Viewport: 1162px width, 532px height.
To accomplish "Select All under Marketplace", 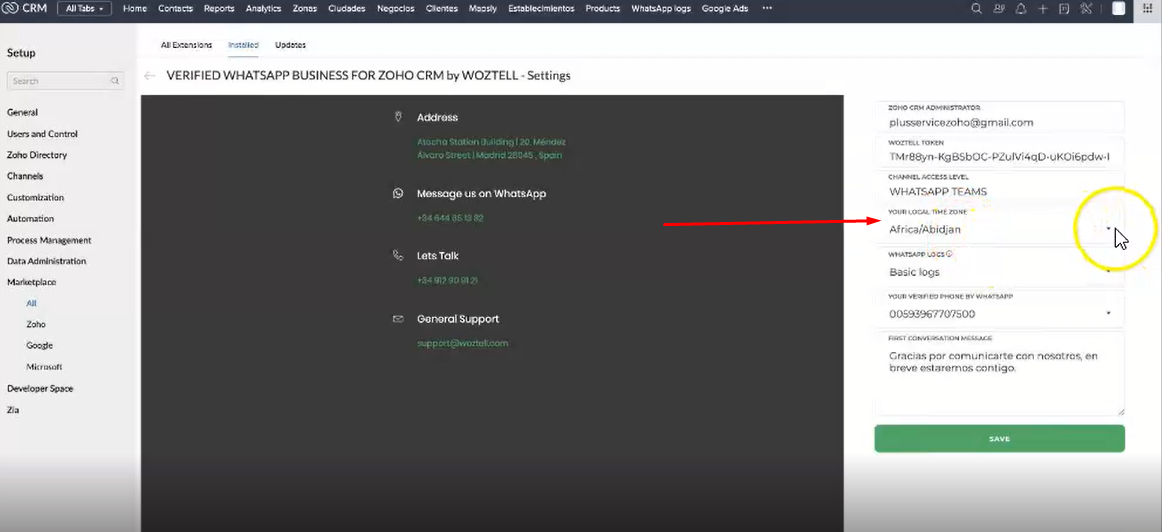I will click(31, 303).
